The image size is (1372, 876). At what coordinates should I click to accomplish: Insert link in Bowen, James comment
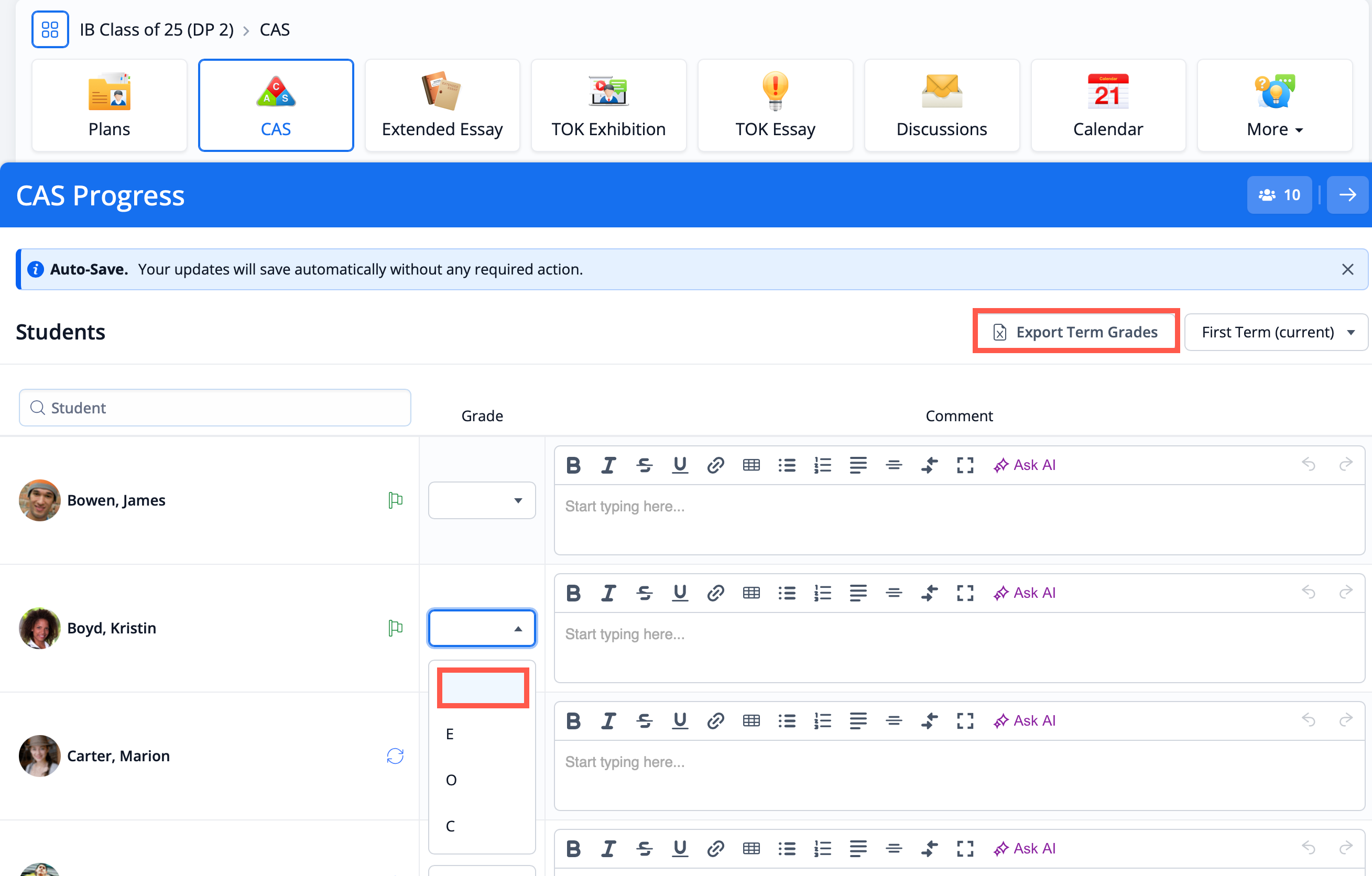click(x=716, y=465)
